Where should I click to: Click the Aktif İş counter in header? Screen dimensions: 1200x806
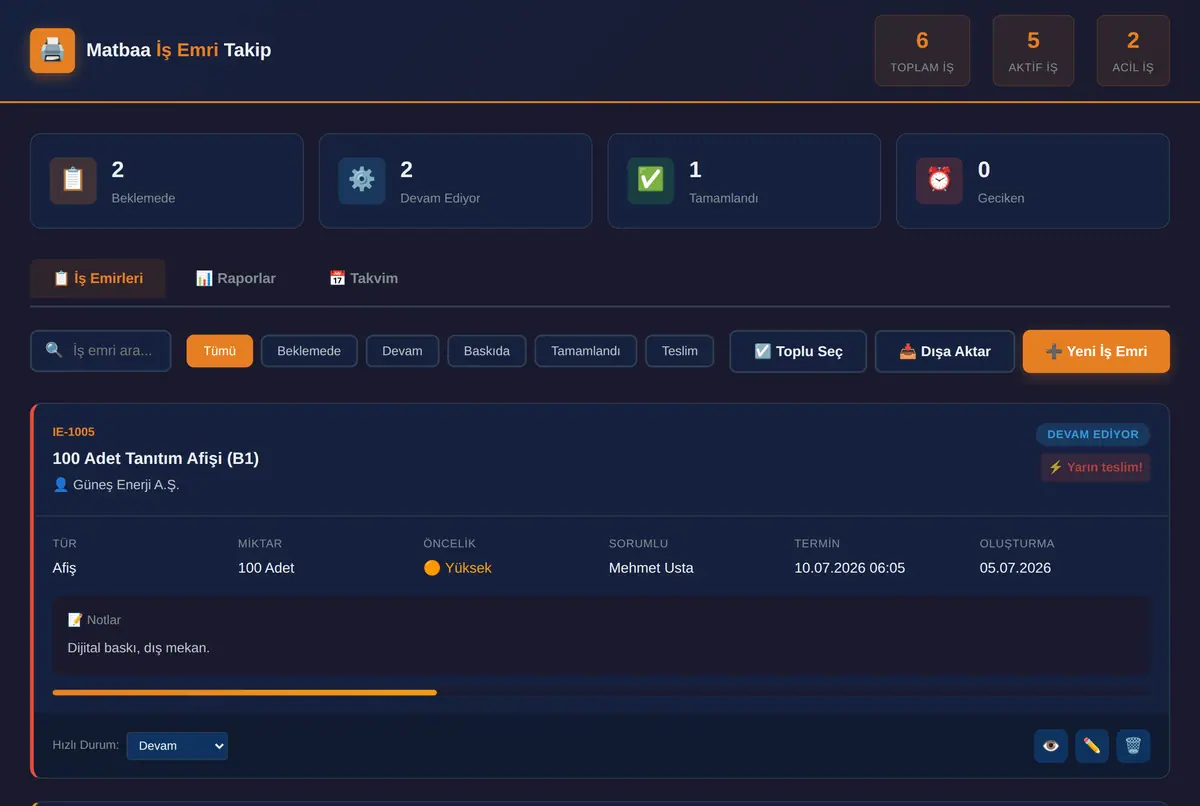(x=1033, y=50)
